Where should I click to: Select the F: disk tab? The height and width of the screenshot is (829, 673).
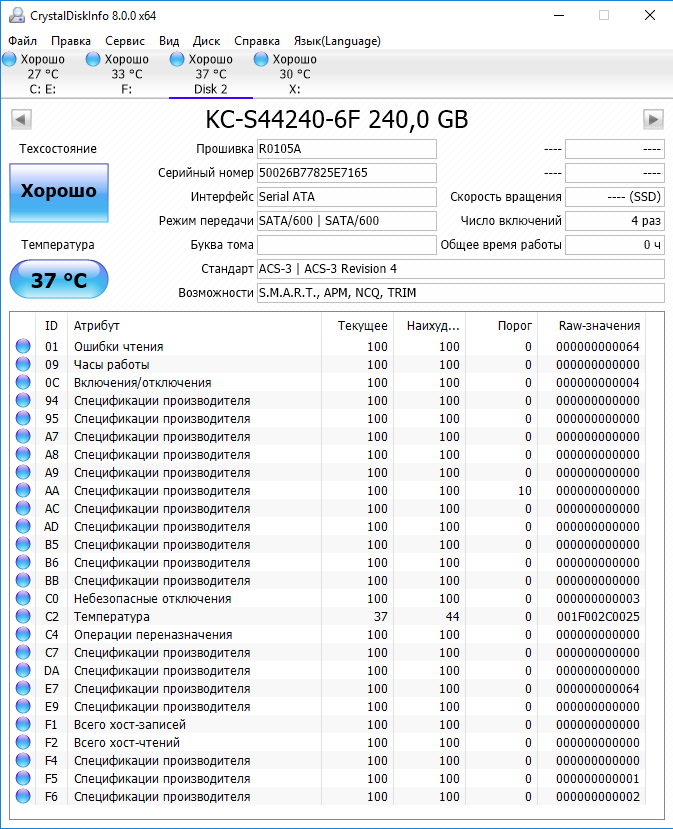(x=127, y=74)
